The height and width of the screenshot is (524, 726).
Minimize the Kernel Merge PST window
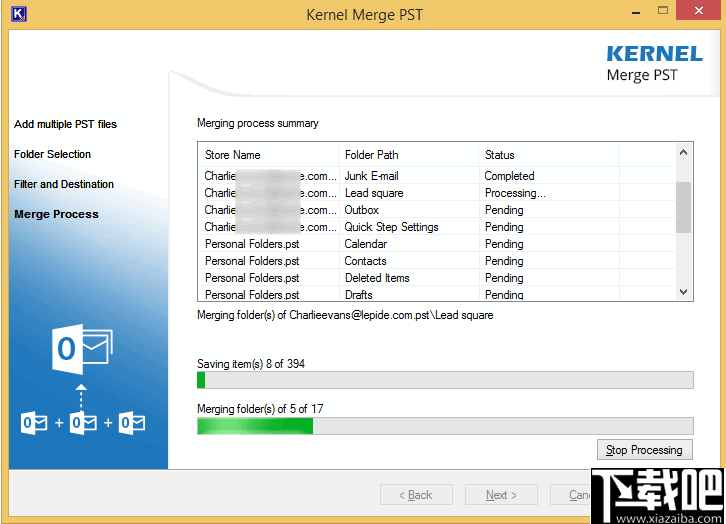click(x=636, y=12)
